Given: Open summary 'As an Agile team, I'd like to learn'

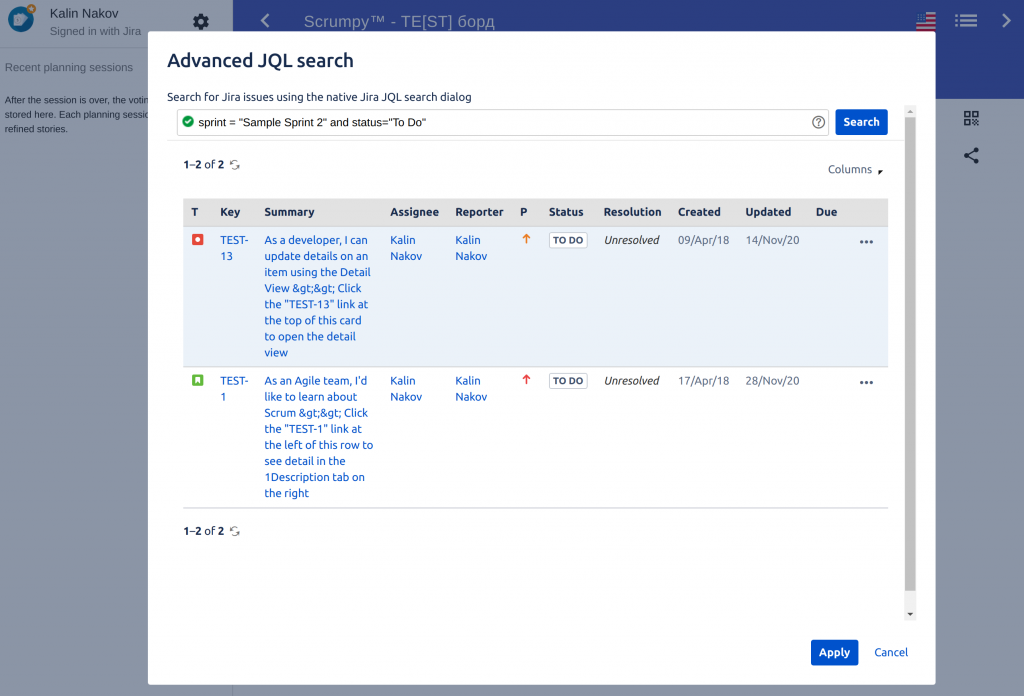Looking at the screenshot, I should [x=318, y=437].
